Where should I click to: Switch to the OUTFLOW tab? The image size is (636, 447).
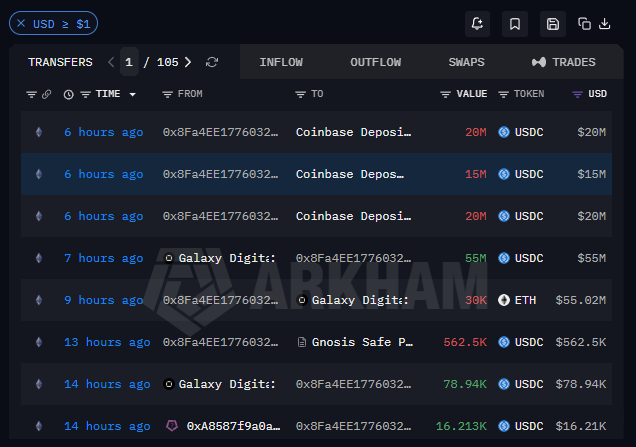click(x=376, y=62)
